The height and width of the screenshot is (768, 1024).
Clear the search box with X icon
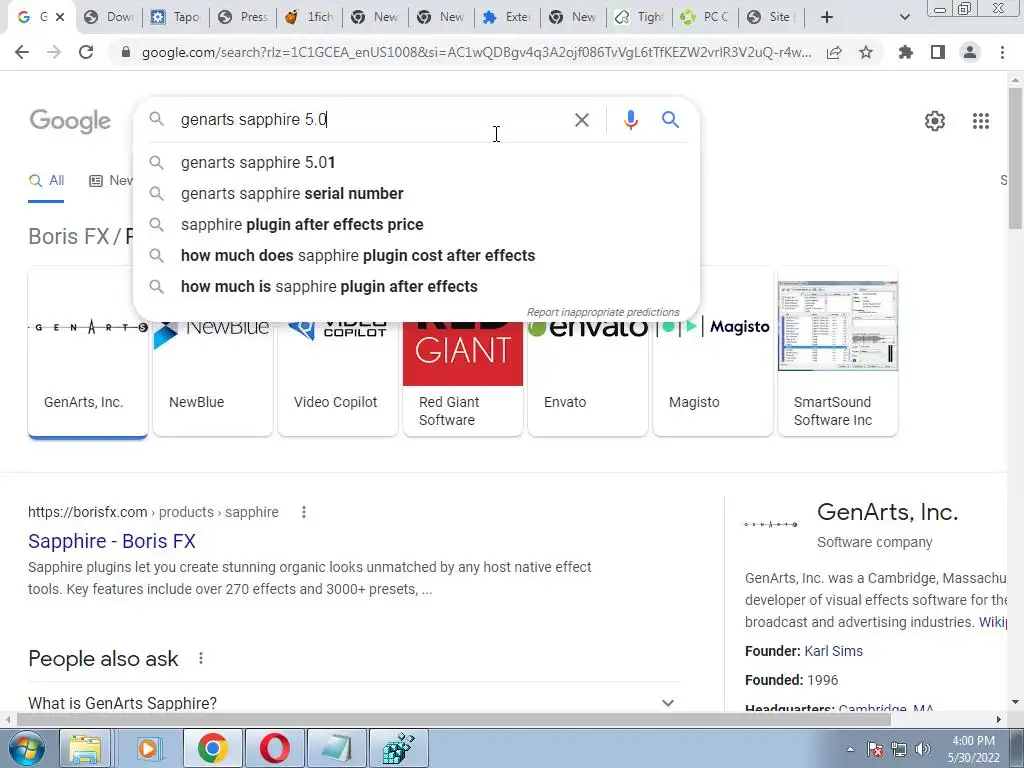(x=582, y=120)
